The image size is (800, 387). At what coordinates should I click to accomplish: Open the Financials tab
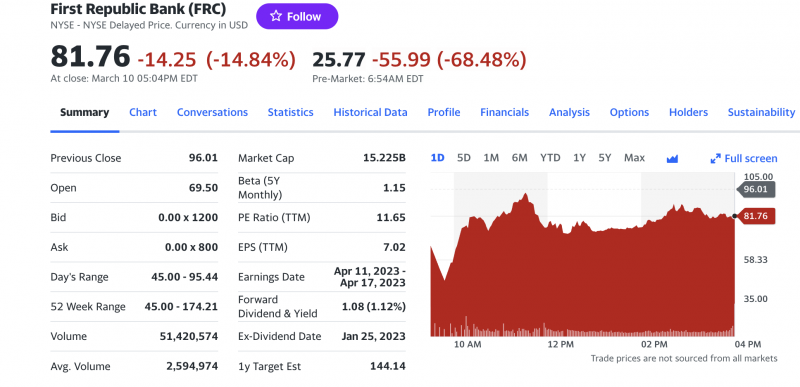(505, 112)
